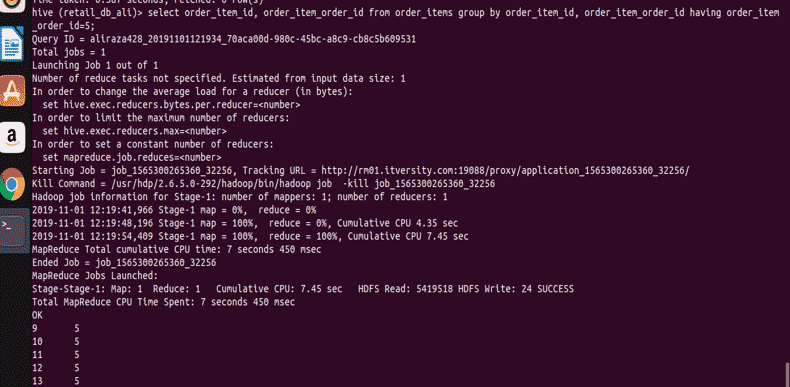Launch Google Chrome from the dock
This screenshot has height=387, width=790.
tap(12, 184)
